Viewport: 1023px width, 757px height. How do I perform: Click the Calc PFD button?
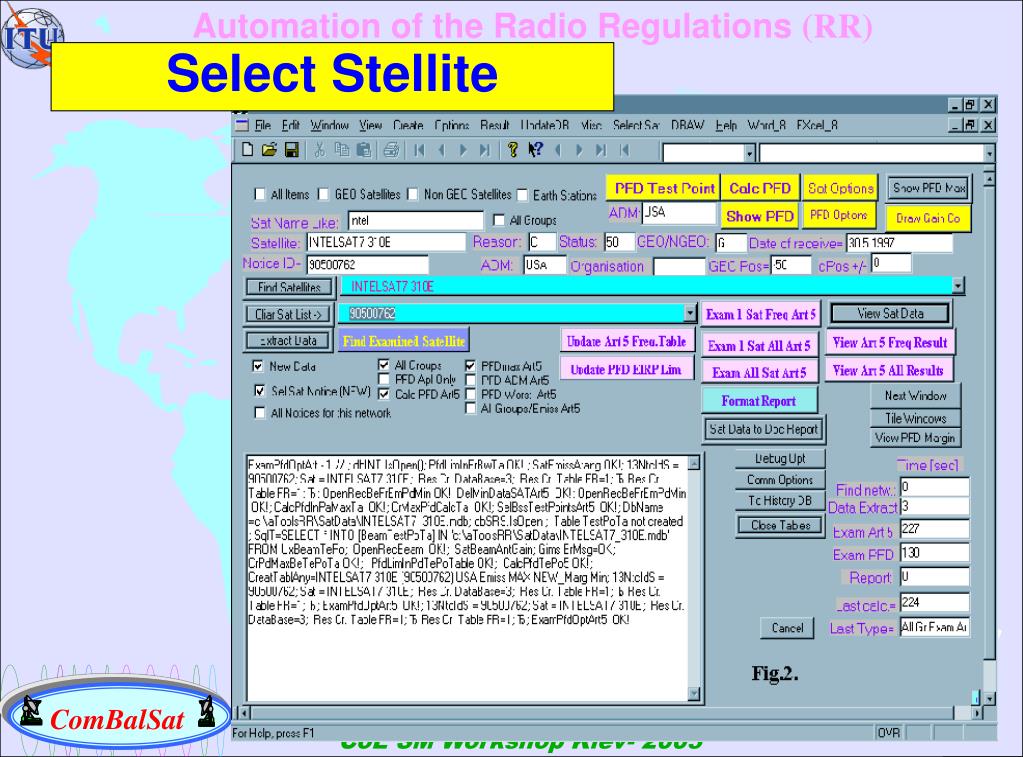tap(759, 189)
